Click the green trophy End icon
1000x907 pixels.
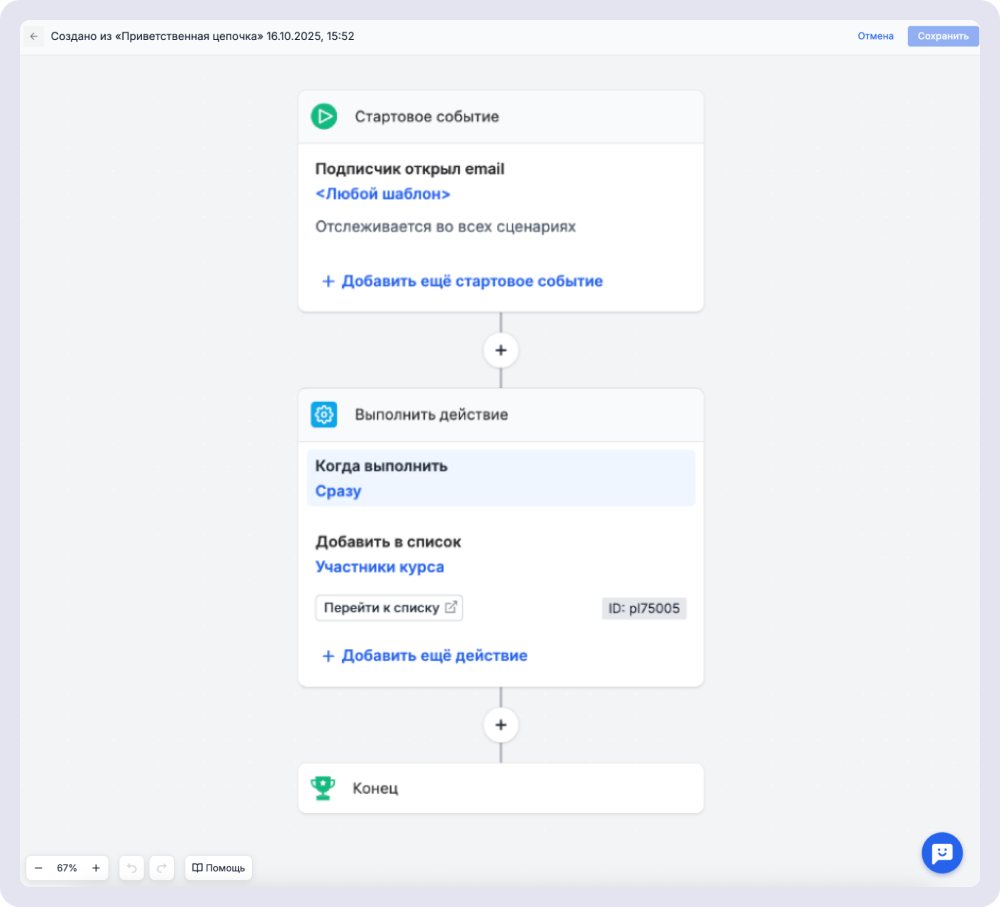click(x=323, y=788)
